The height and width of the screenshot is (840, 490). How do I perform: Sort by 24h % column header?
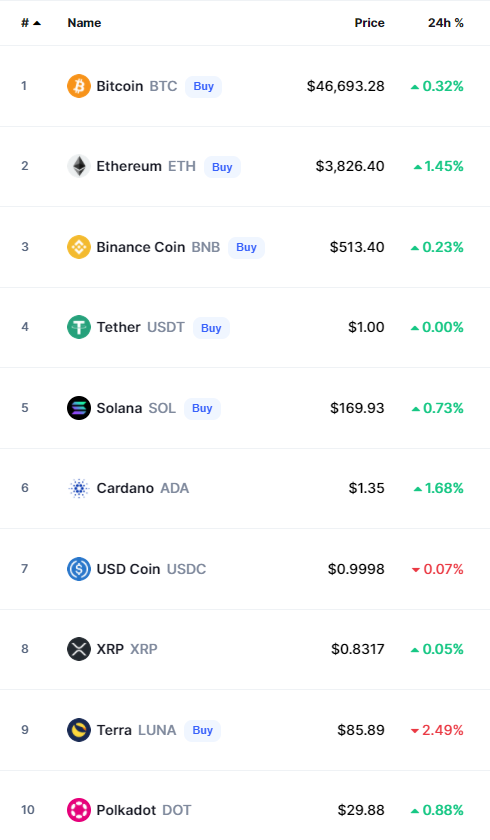tap(446, 23)
